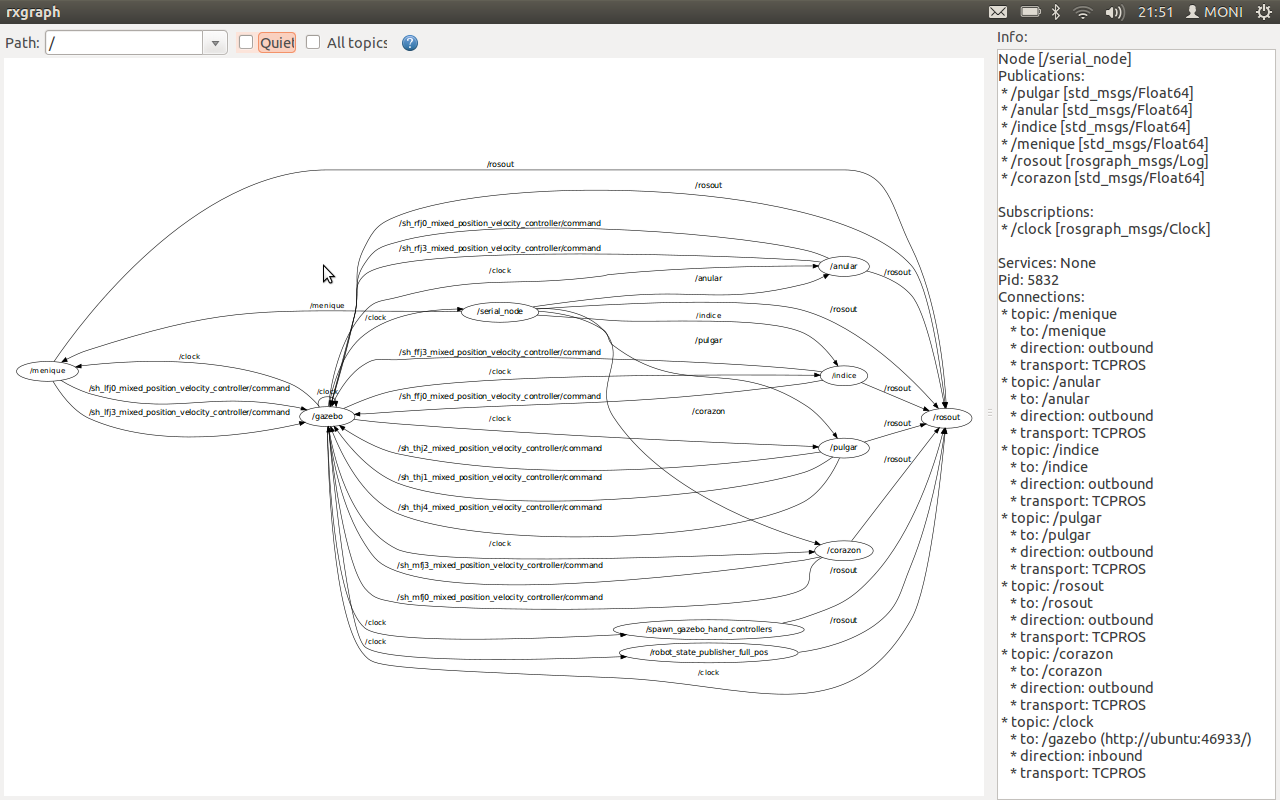
Task: Open the help question-mark icon
Action: point(410,43)
